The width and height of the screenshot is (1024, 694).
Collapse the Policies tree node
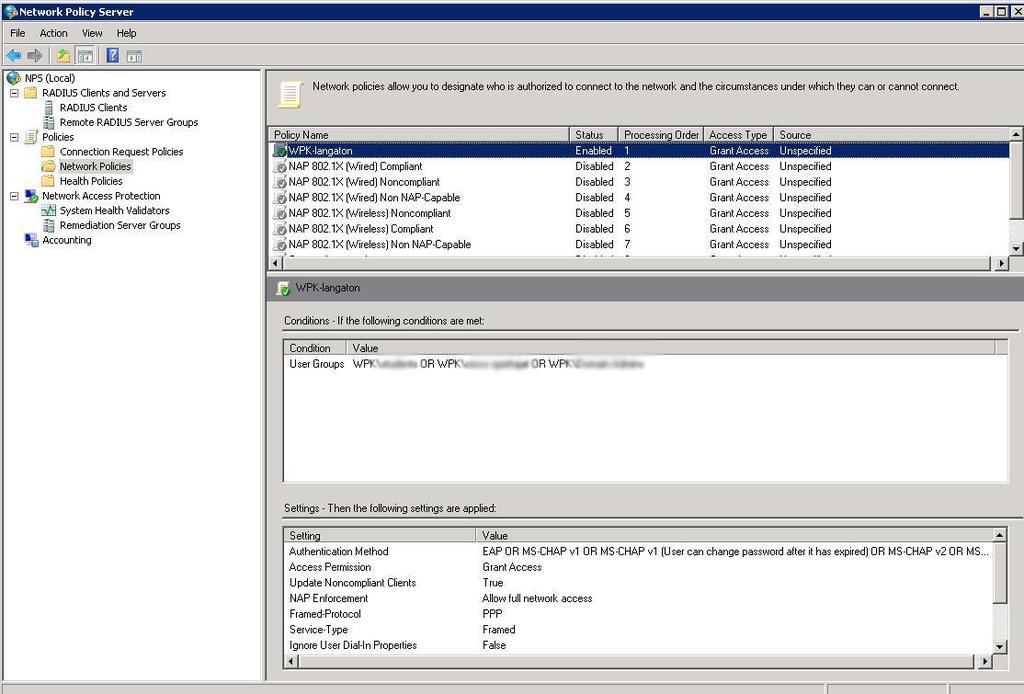click(14, 137)
